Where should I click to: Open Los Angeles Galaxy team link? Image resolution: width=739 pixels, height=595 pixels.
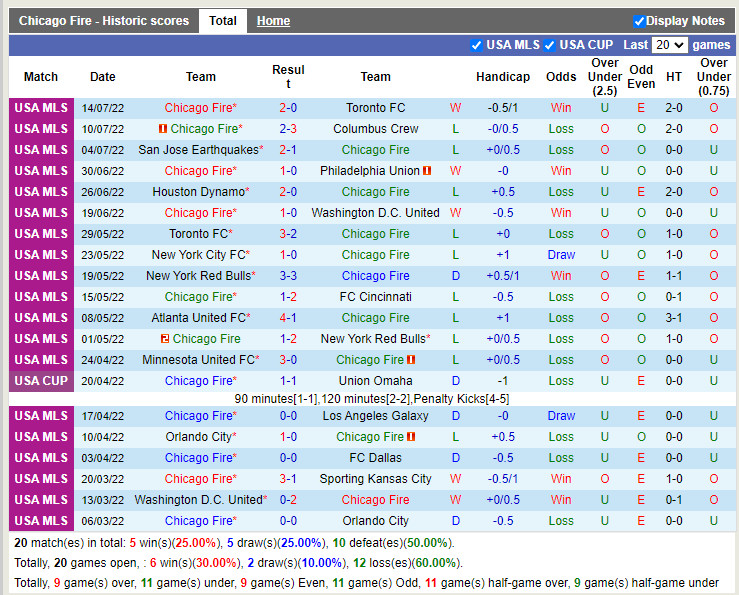coord(375,416)
